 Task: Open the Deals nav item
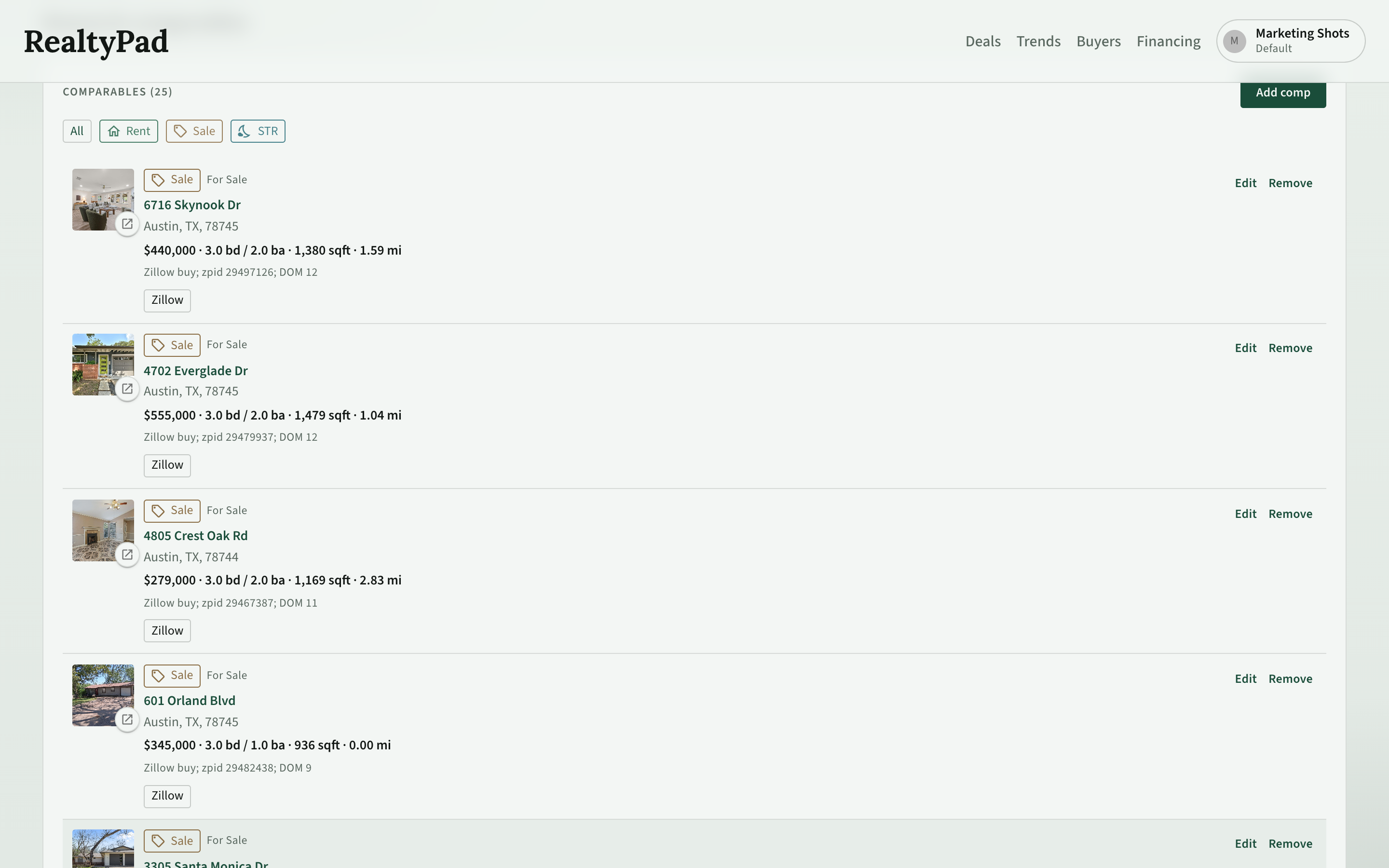[982, 41]
